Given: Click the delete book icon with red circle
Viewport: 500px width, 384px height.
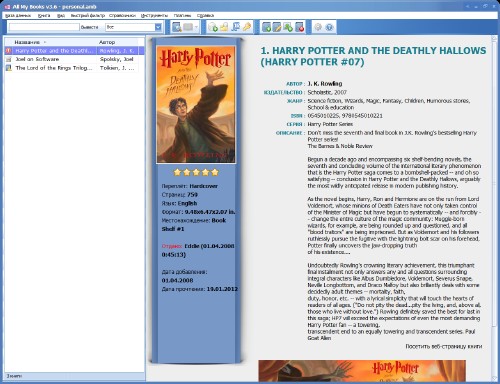Looking at the screenshot, I should (299, 27).
